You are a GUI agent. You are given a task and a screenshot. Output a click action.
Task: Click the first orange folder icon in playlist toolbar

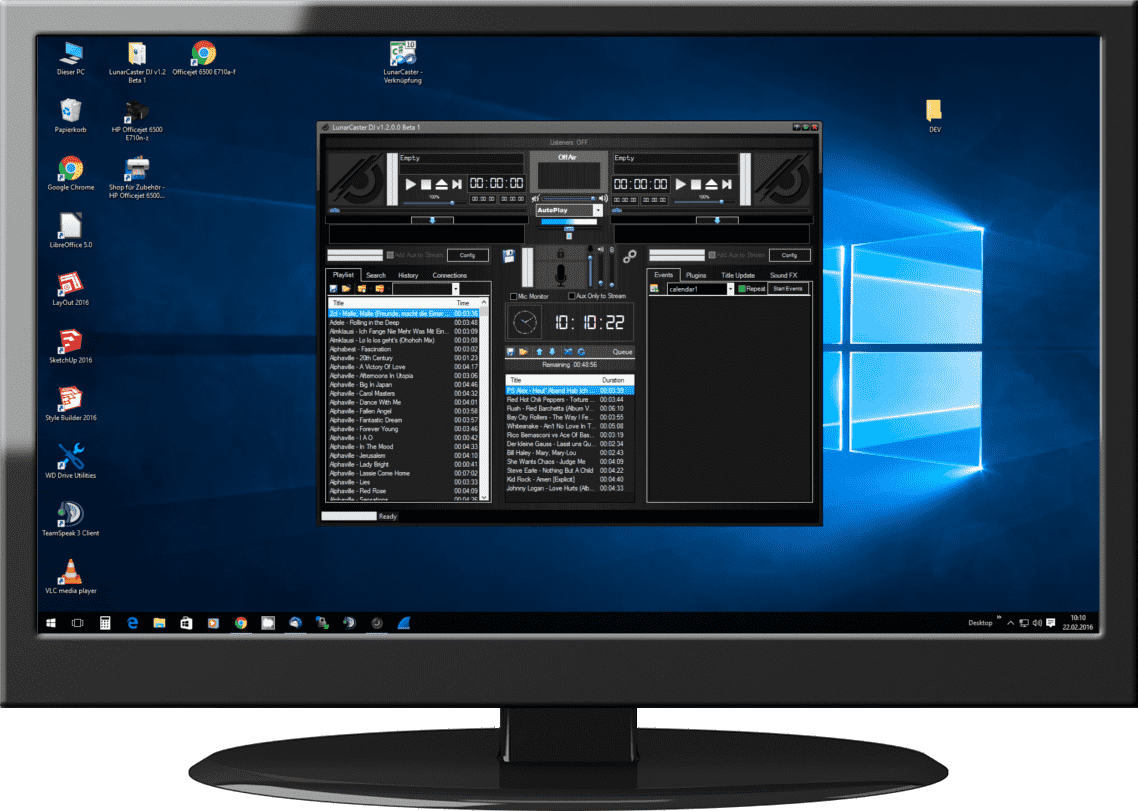tap(362, 289)
